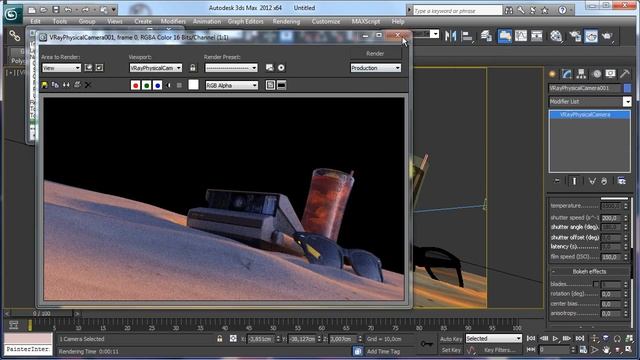Viewport: 640px width, 360px height.
Task: Click the Help question mark icon
Action: pos(562,10)
